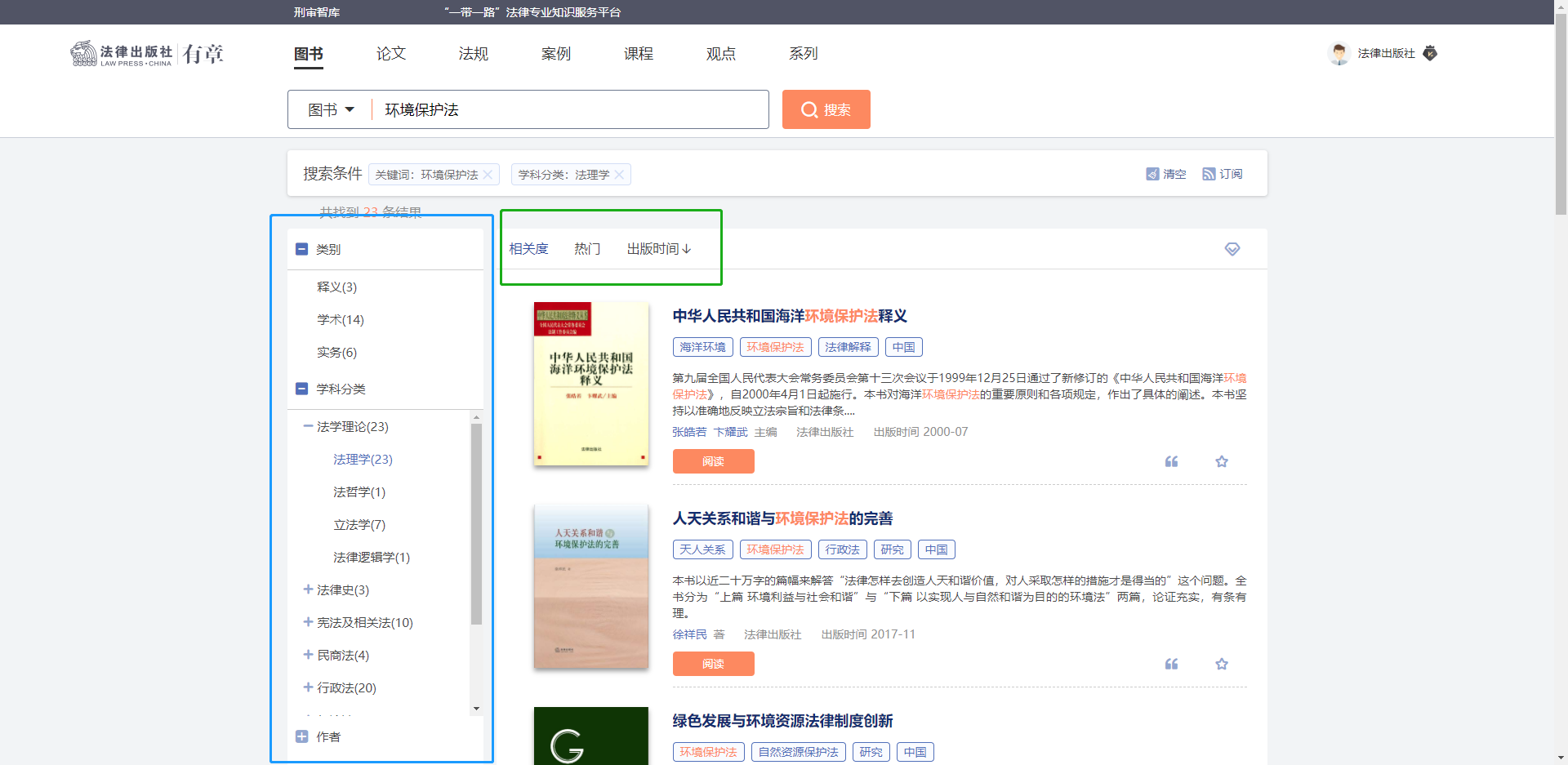This screenshot has width=1568, height=765.
Task: Collapse the 类别 filter section
Action: point(301,249)
